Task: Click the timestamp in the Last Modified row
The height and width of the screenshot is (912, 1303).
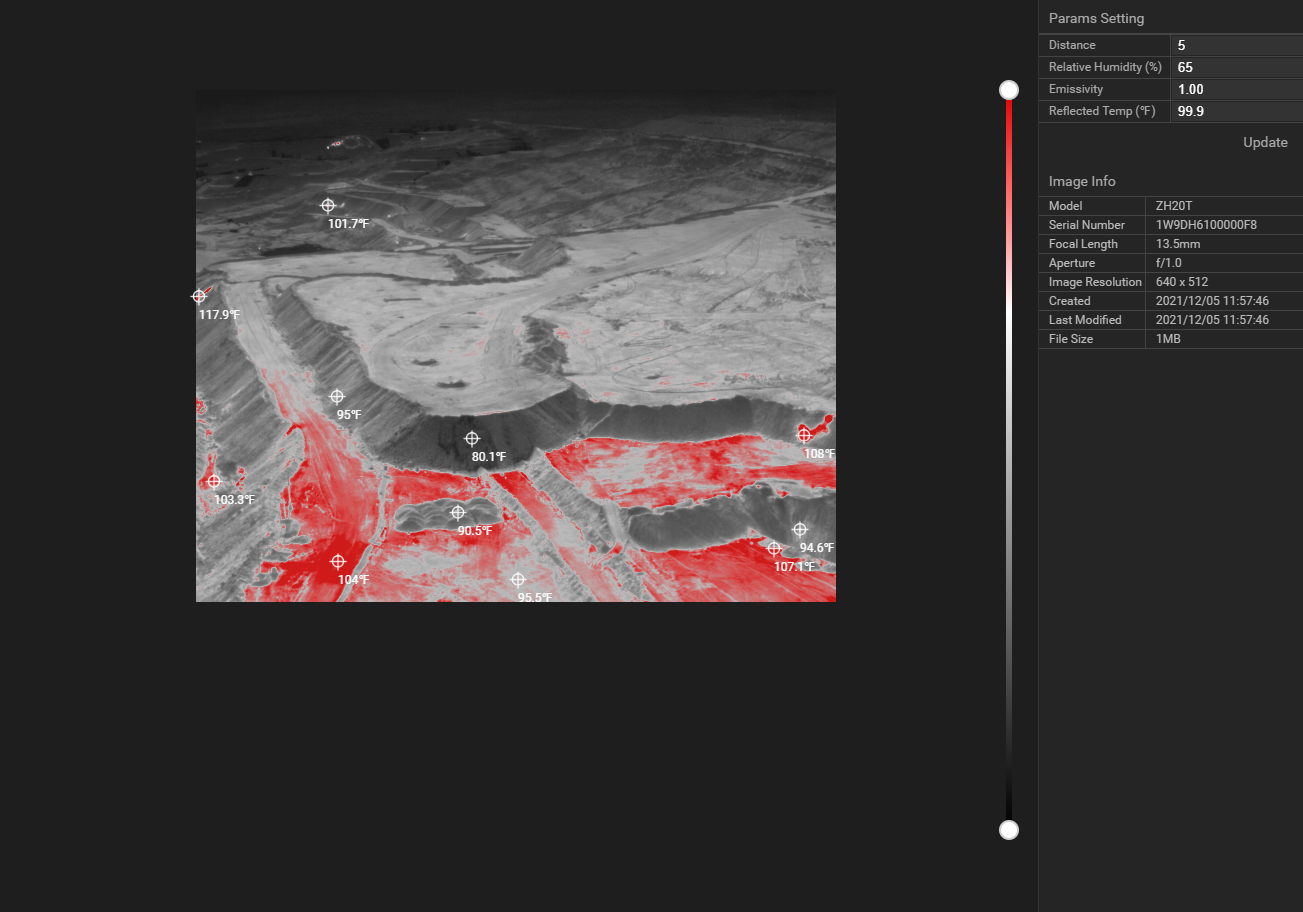Action: pyautogui.click(x=1212, y=320)
